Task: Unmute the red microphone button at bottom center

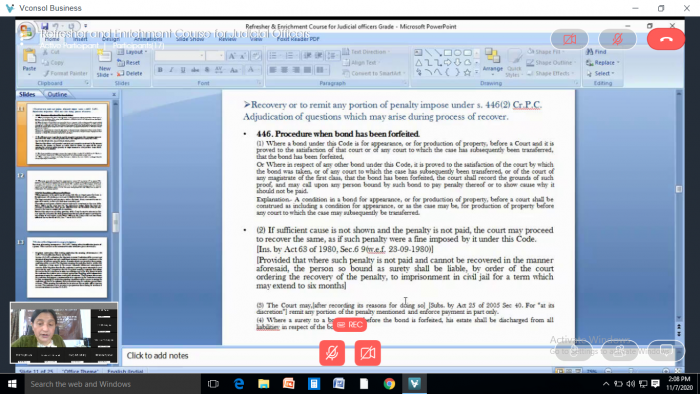Action: 332,353
